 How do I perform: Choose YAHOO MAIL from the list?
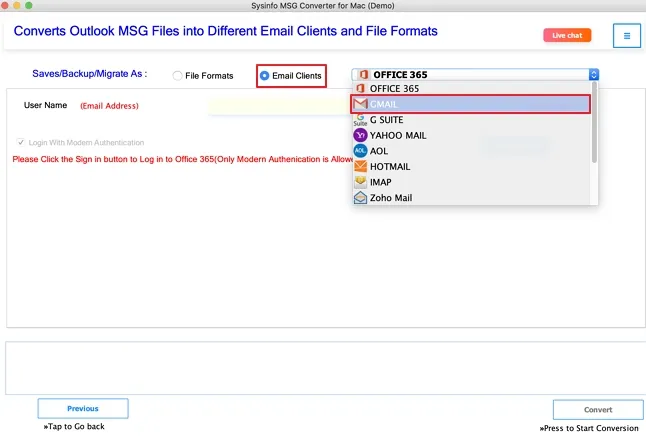pos(472,136)
